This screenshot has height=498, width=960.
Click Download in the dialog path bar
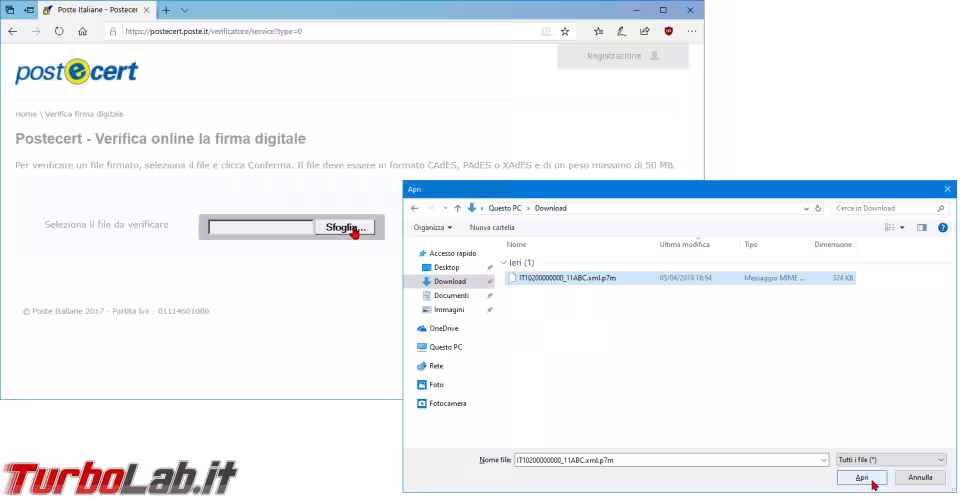[550, 208]
